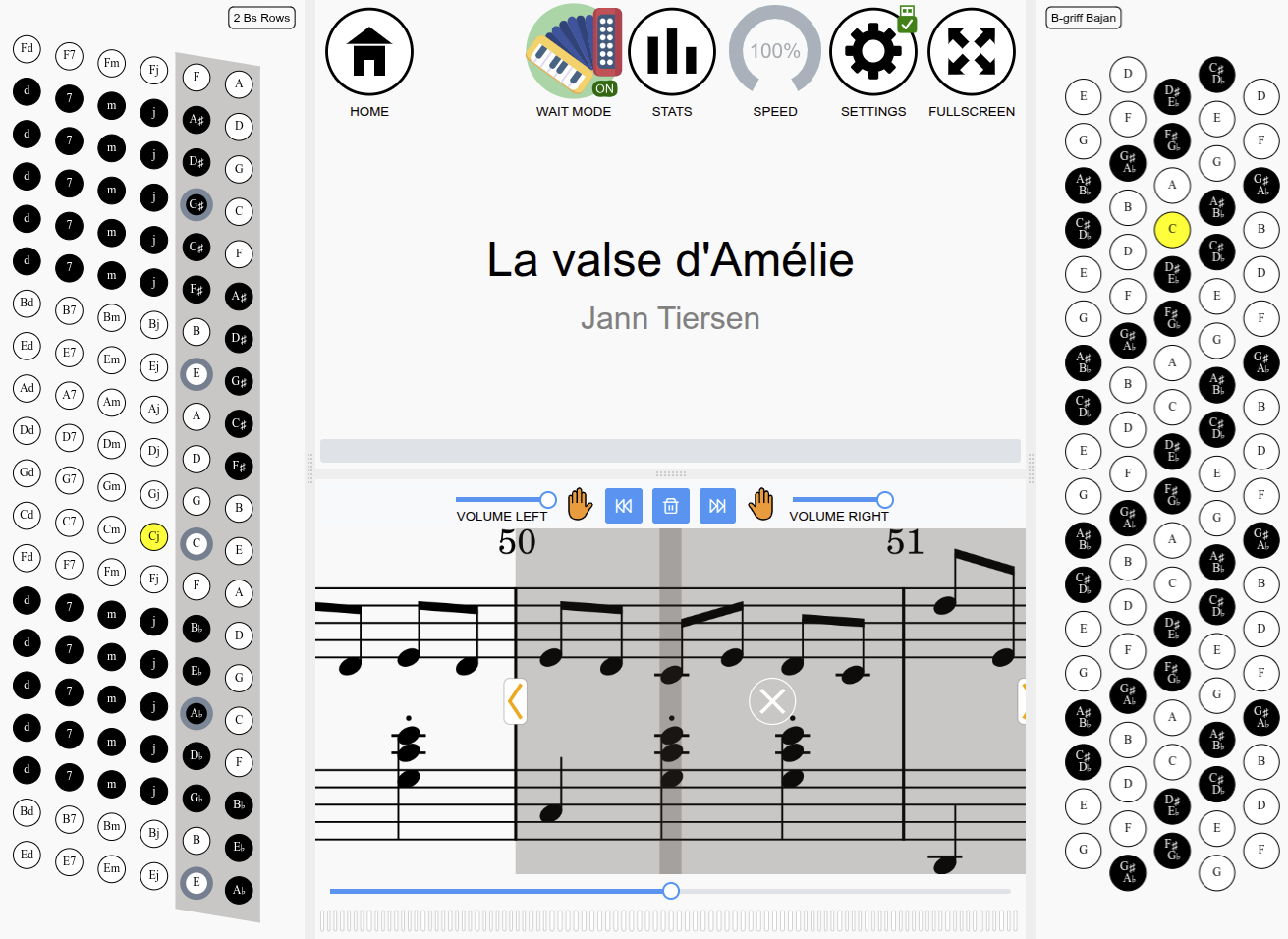The image size is (1288, 939).
Task: Skip back to loop start
Action: (624, 506)
